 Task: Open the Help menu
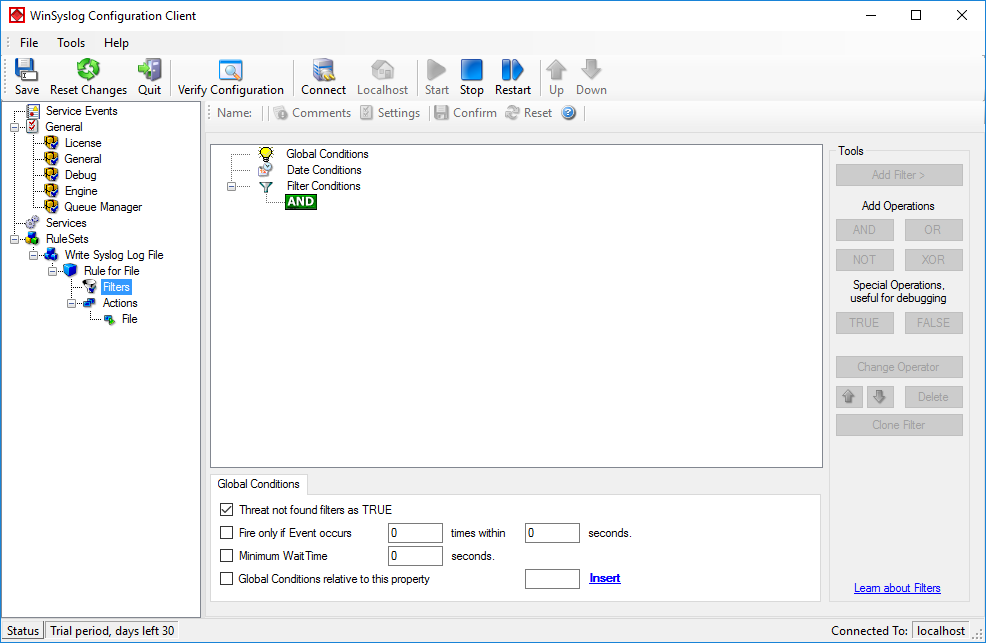pos(116,43)
